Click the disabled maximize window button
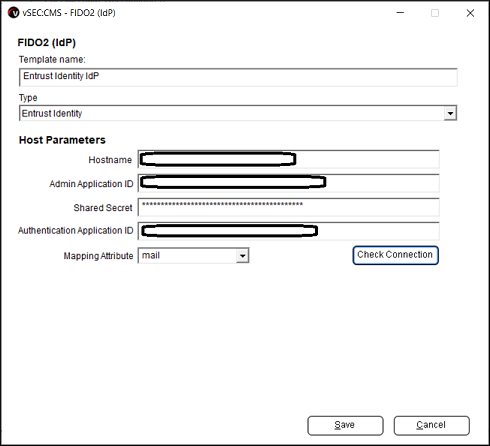The height and width of the screenshot is (446, 490). tap(435, 13)
